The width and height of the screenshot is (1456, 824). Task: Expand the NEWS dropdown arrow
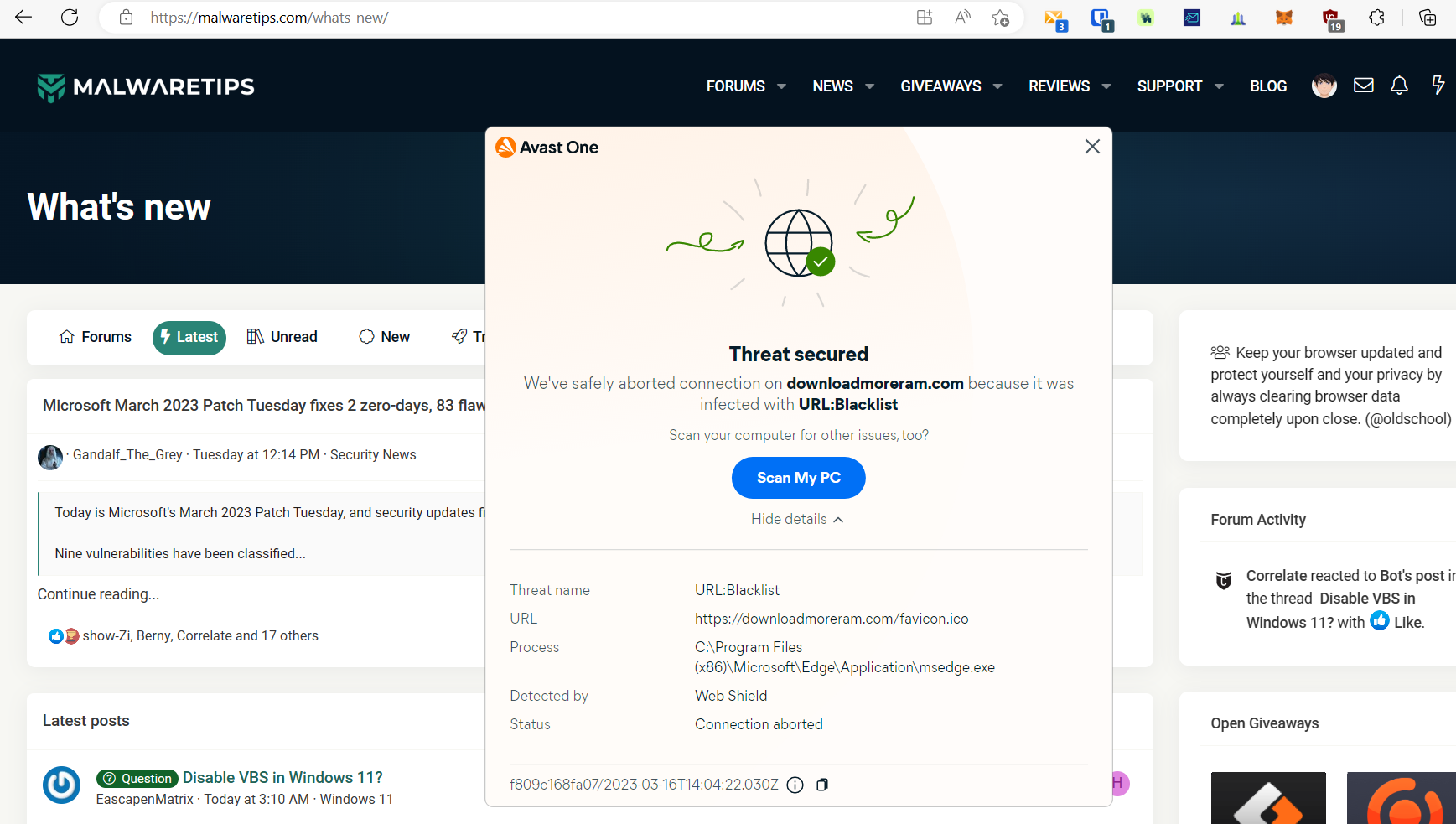pos(870,86)
